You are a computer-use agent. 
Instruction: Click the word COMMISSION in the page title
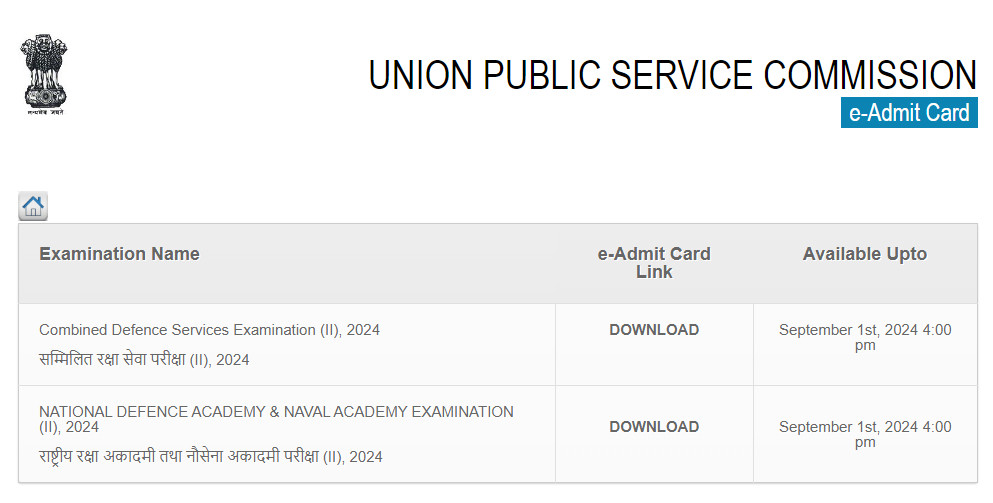(x=870, y=76)
